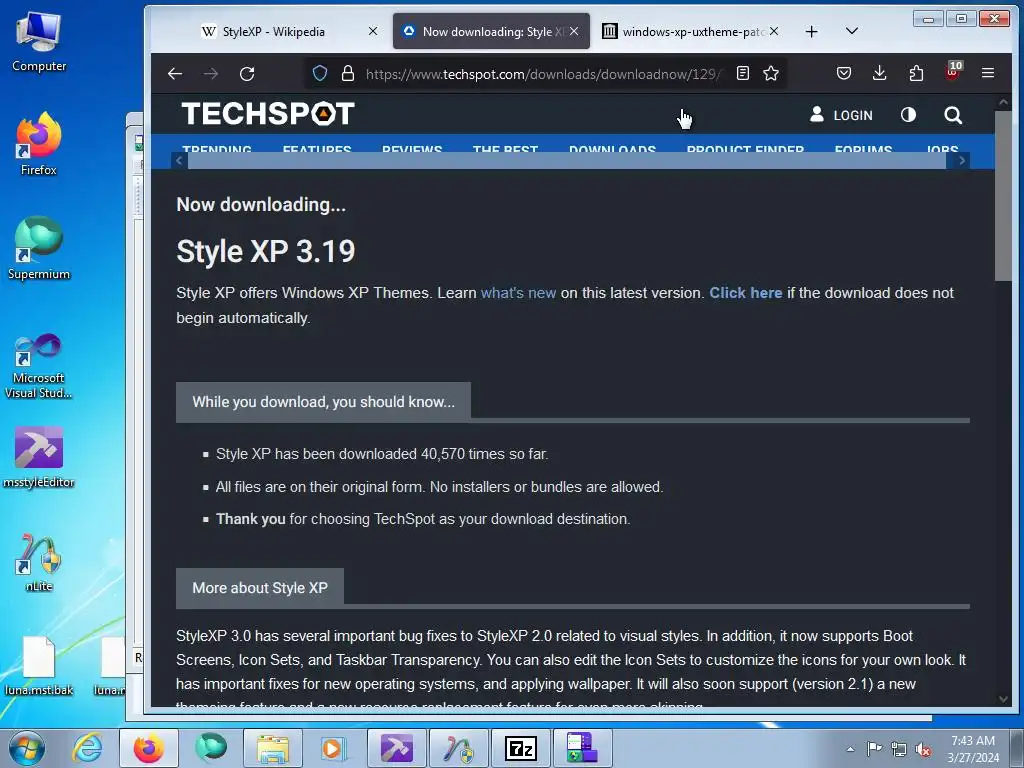Open THE BEST nav menu item
The width and height of the screenshot is (1024, 768).
point(505,149)
